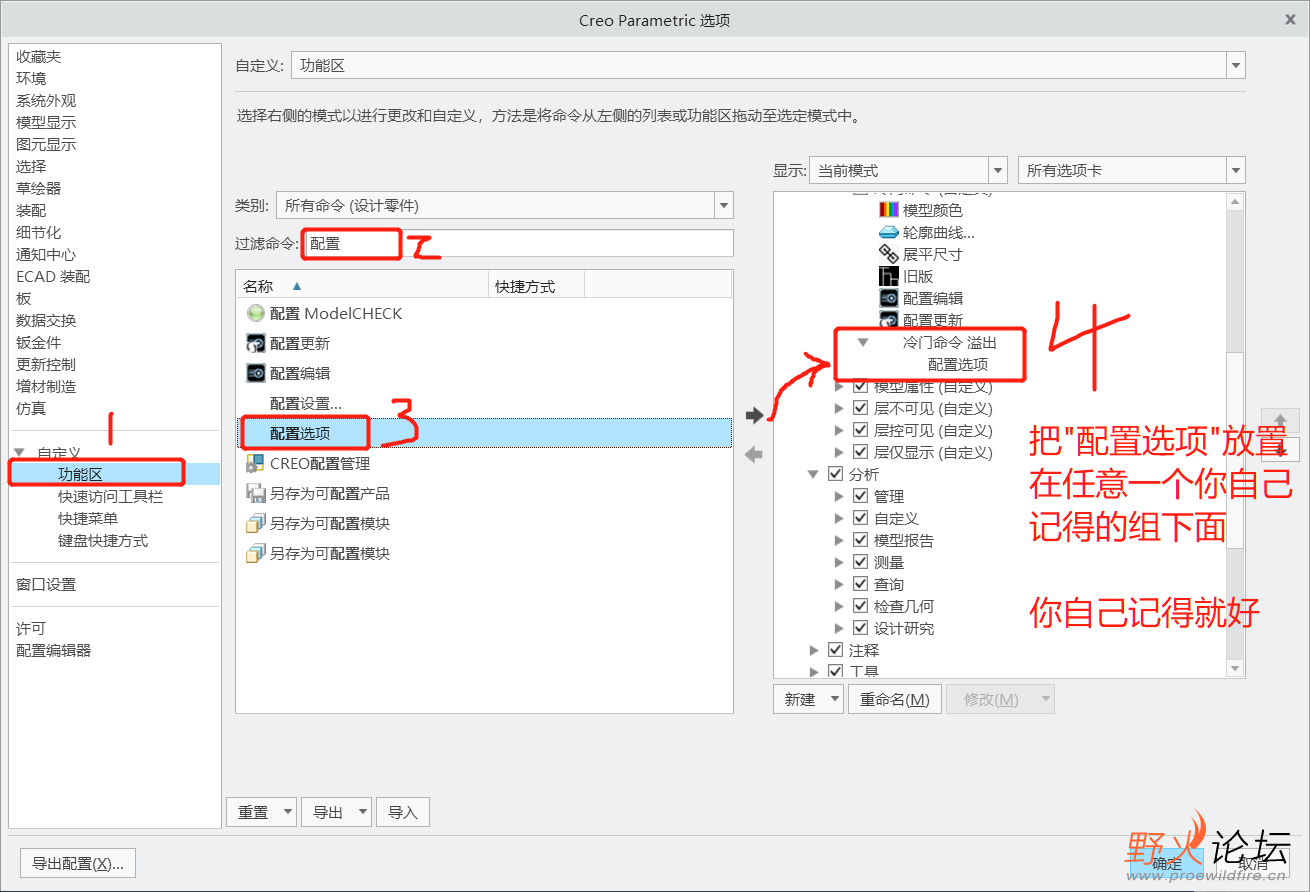Click the 快捷方式 column header
Image resolution: width=1310 pixels, height=892 pixels.
tap(537, 286)
